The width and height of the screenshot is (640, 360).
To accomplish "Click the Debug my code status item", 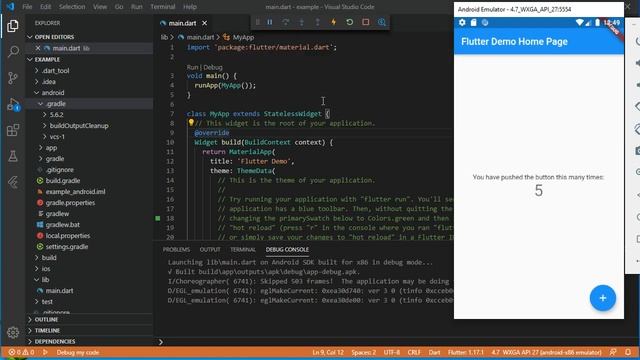I will 78,352.
